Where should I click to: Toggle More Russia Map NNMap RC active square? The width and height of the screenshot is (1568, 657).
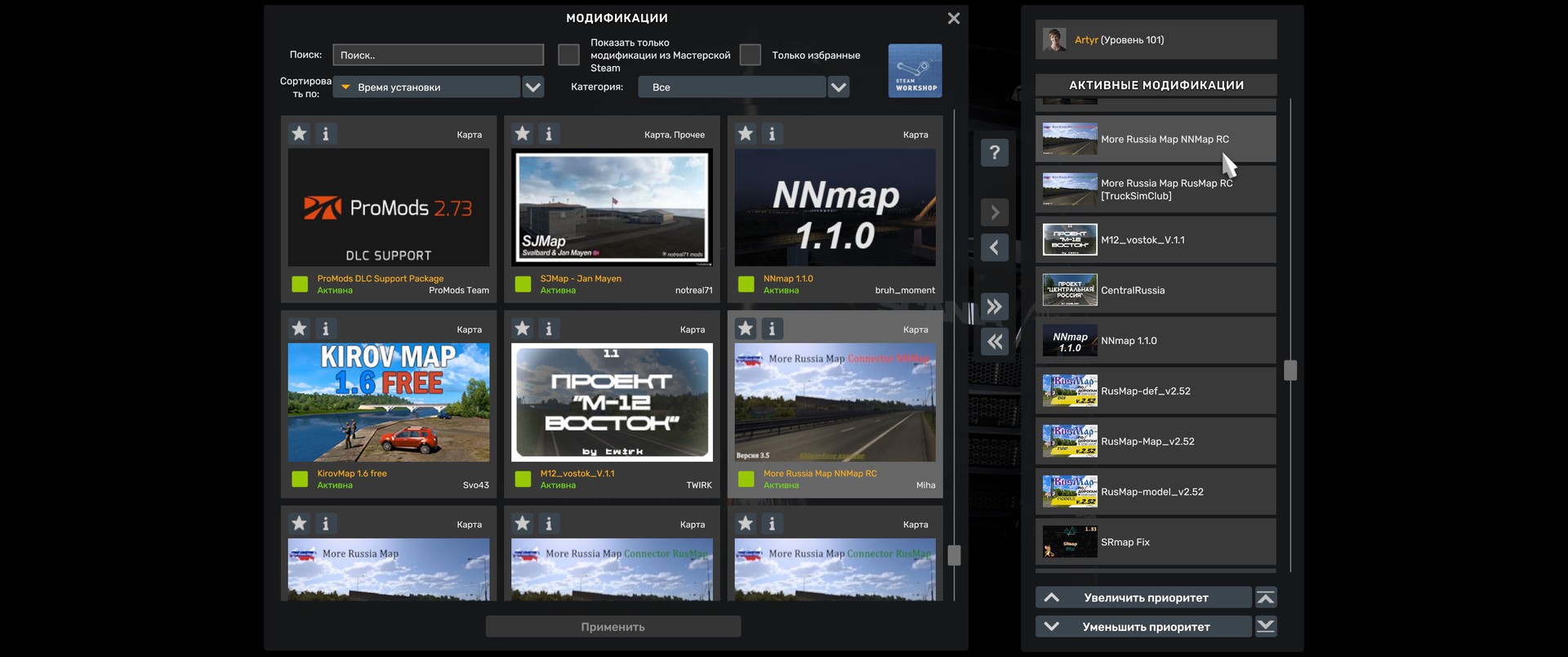(x=746, y=479)
